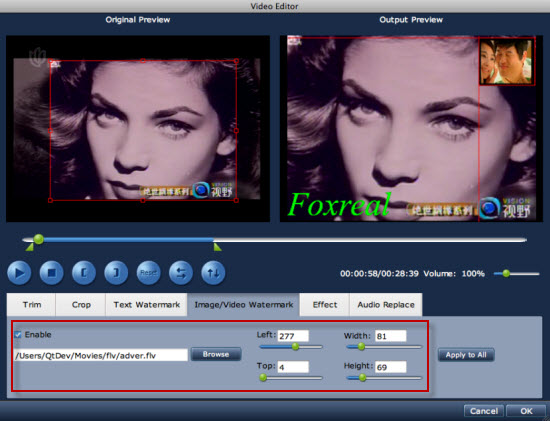The height and width of the screenshot is (421, 550).
Task: Click the top-middle crop handle in Original Preview
Action: click(143, 61)
